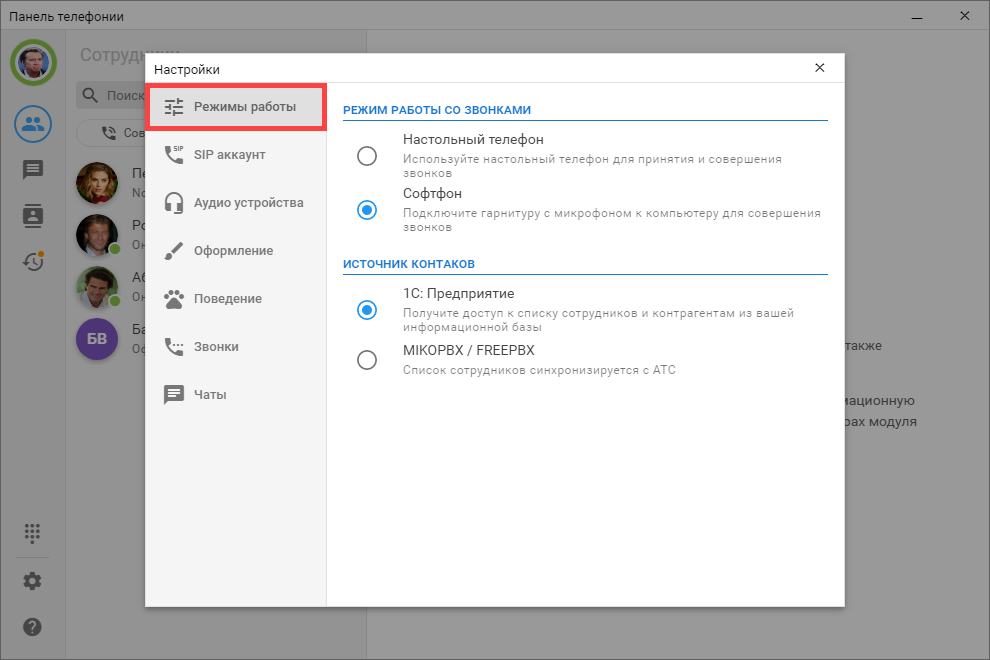Open the employees contacts icon in sidebar
The width and height of the screenshot is (990, 660).
pos(33,124)
